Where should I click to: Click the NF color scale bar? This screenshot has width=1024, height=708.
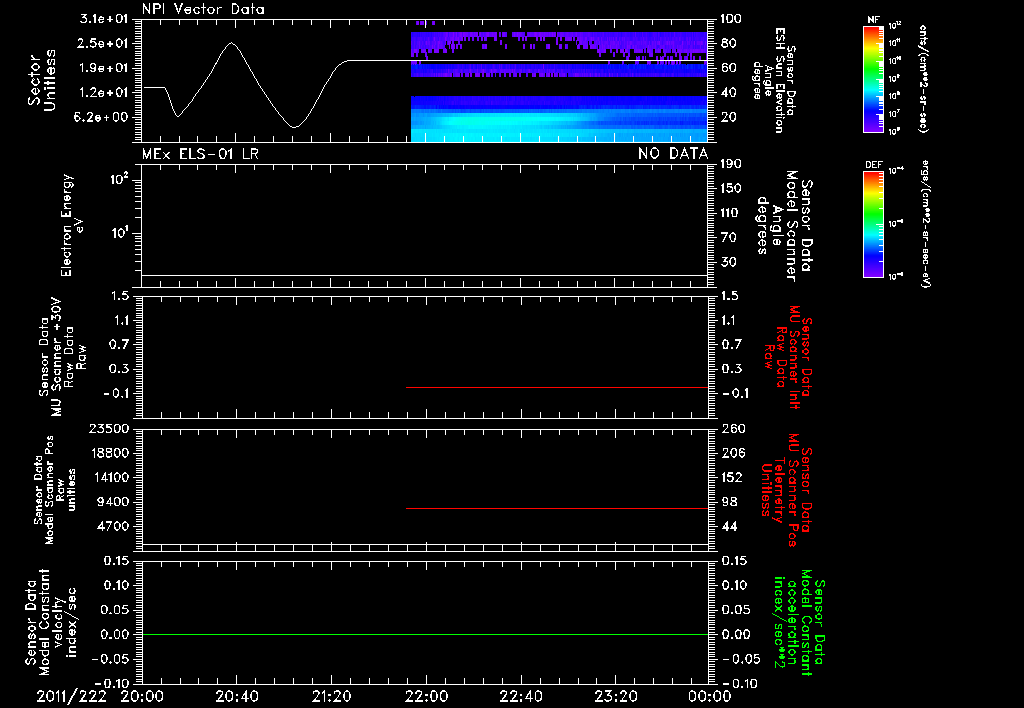pyautogui.click(x=873, y=78)
